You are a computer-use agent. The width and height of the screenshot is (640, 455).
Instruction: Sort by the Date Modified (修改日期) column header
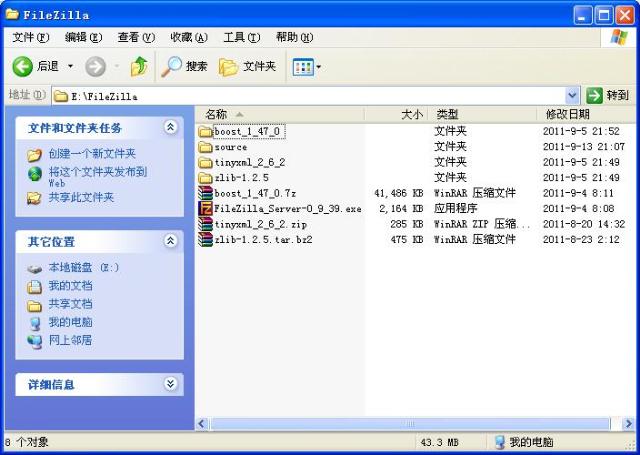[x=586, y=115]
